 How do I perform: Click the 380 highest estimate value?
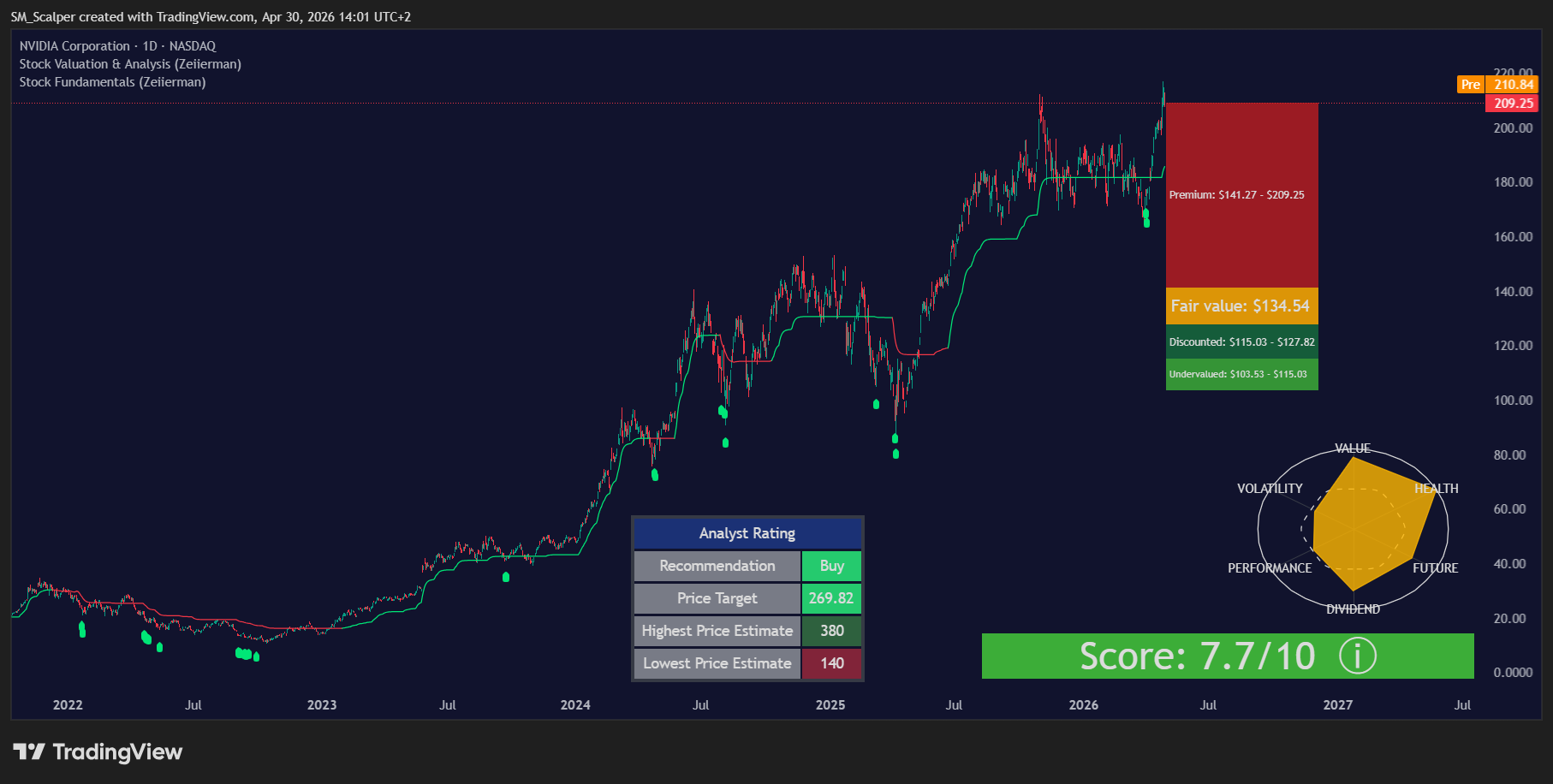point(831,631)
